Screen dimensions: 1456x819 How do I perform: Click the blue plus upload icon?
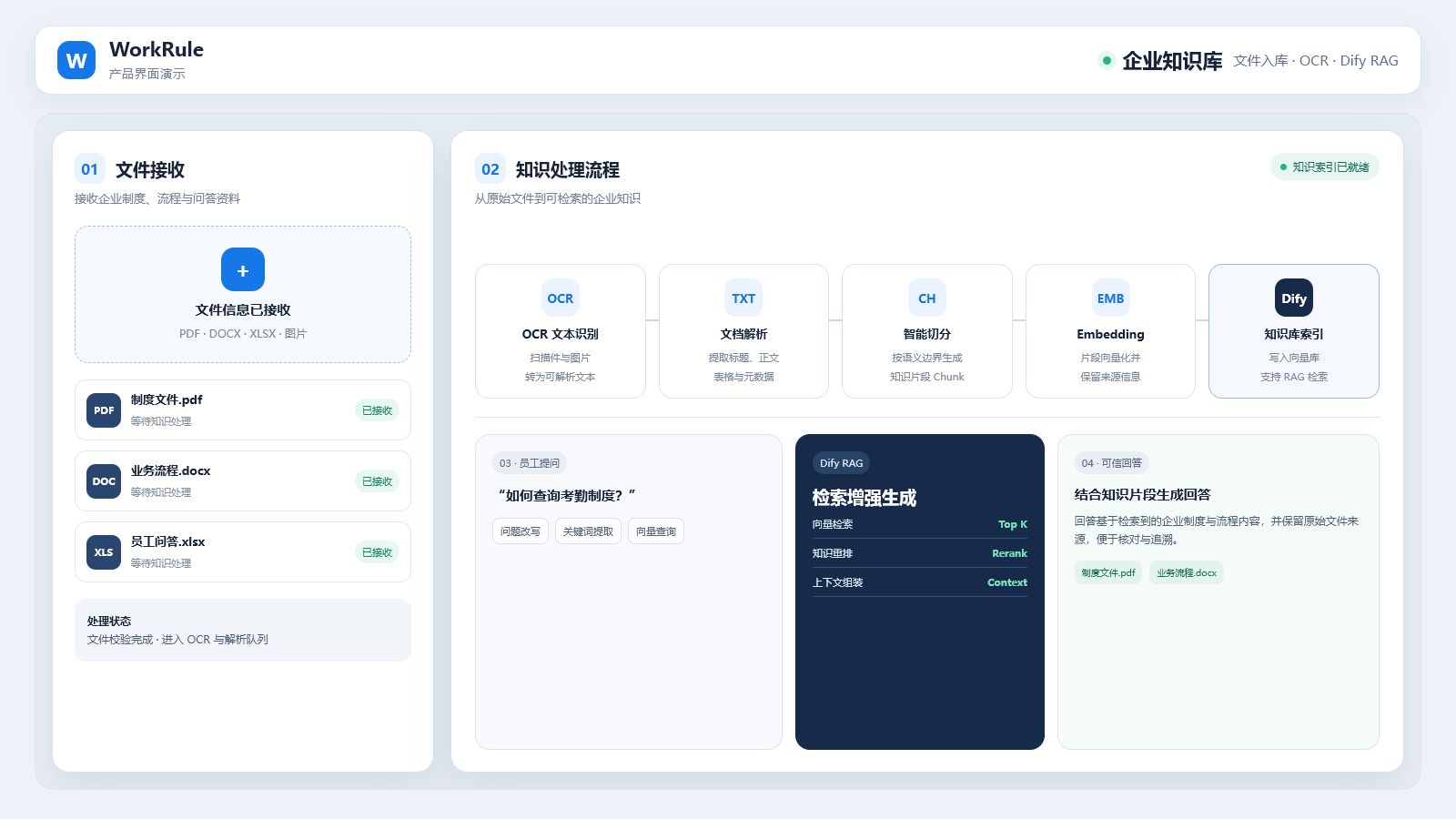[243, 269]
